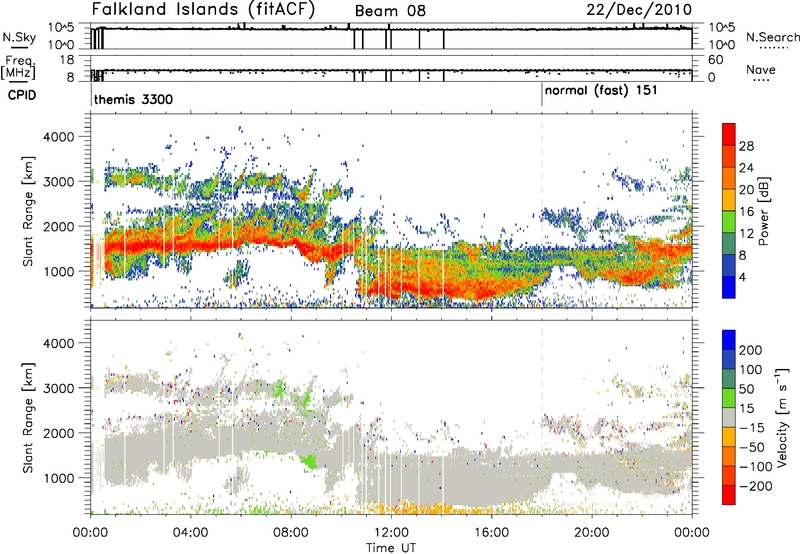Image resolution: width=800 pixels, height=554 pixels.
Task: Click the "08:00" time tick label
Action: coord(291,533)
